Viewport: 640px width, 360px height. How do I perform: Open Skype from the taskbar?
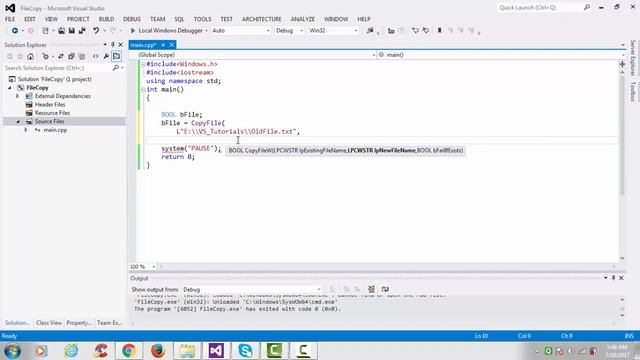(245, 351)
